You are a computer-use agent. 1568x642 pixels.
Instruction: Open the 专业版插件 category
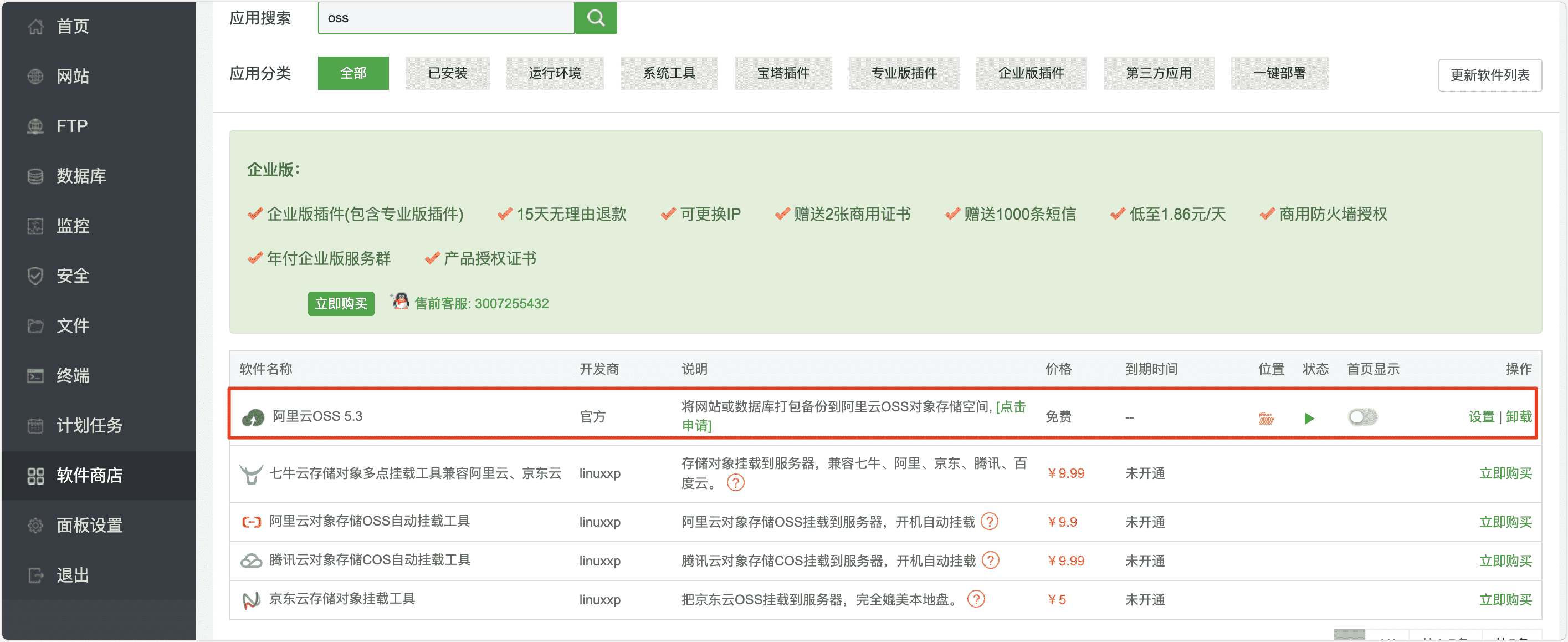904,73
